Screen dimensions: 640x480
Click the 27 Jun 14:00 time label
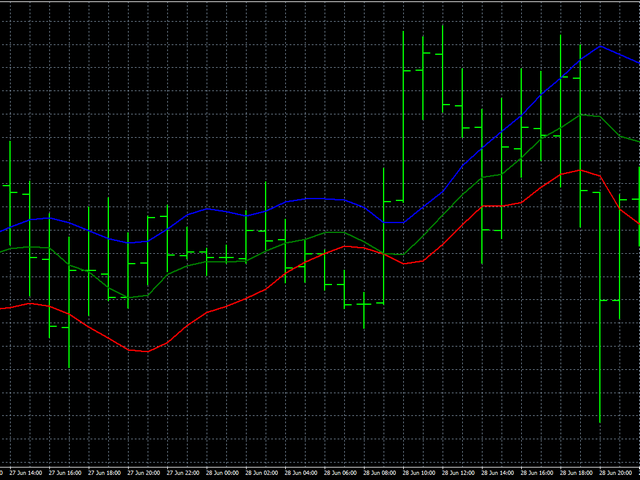tap(27, 472)
